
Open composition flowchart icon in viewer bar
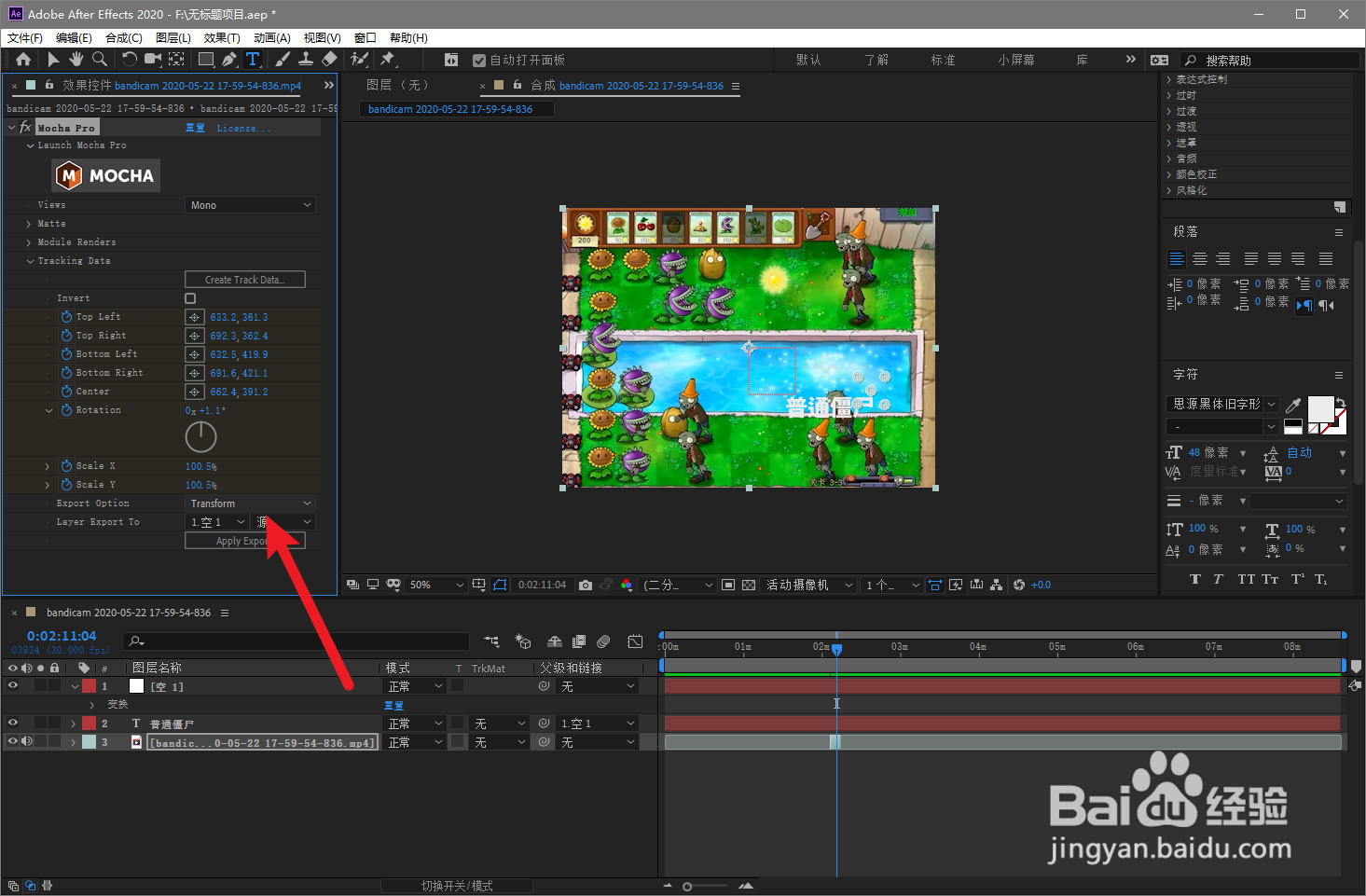pos(997,585)
